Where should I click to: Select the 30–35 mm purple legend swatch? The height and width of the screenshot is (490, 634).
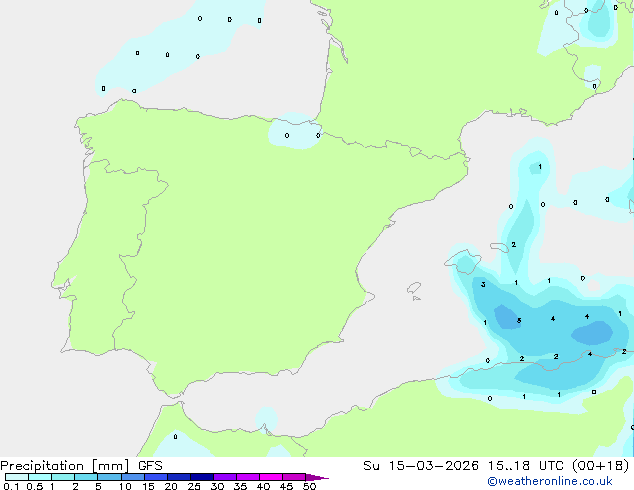225,477
